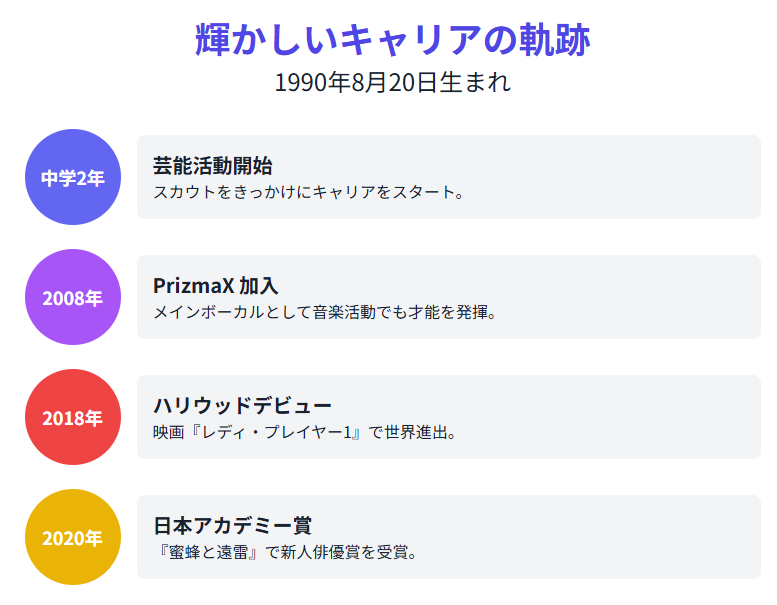
Task: Click the movie title 『レディ・プレイヤー1』
Action: (x=270, y=432)
